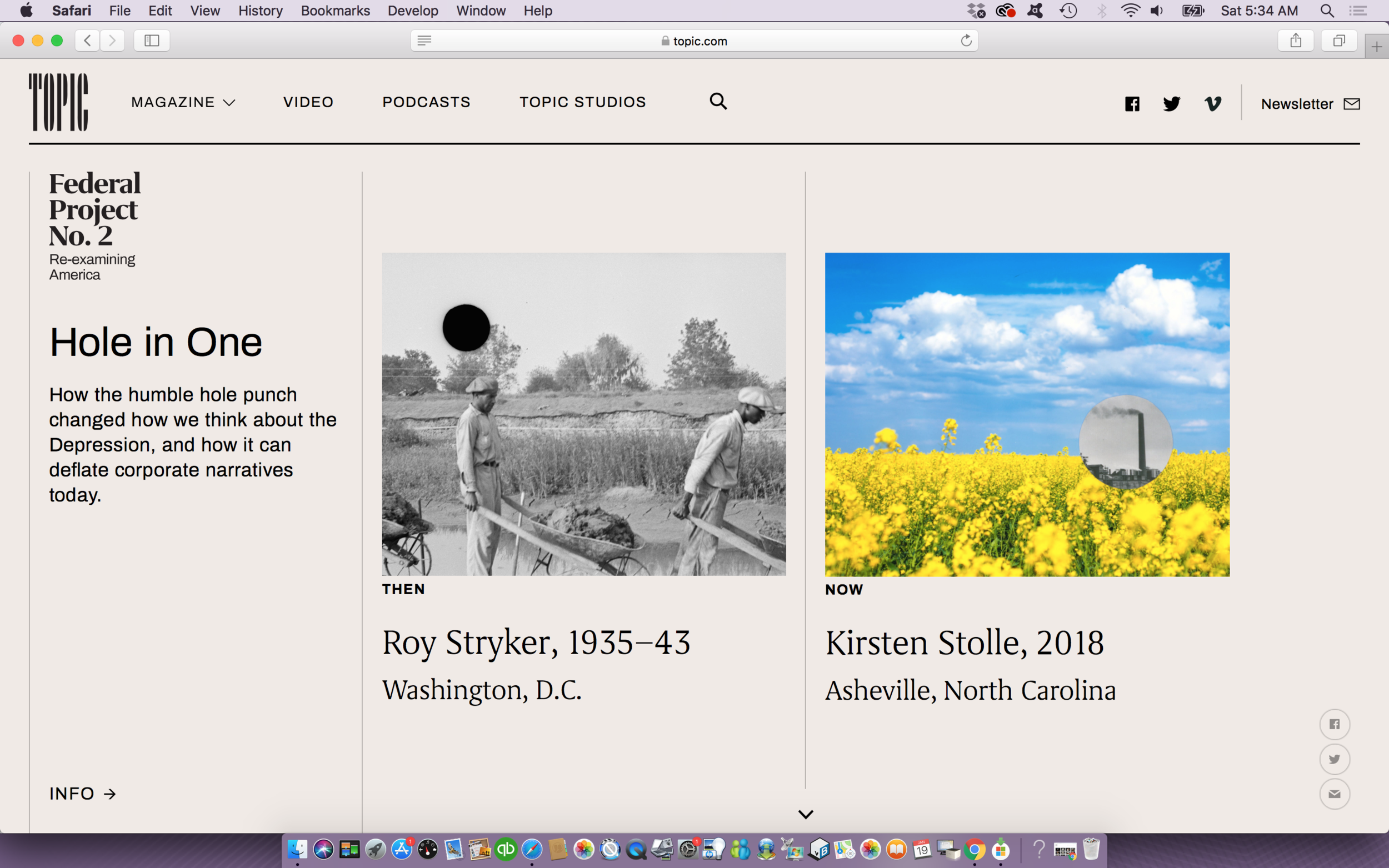Viewport: 1389px width, 868px height.
Task: Click Safari's Share toolbar icon
Action: (x=1296, y=41)
